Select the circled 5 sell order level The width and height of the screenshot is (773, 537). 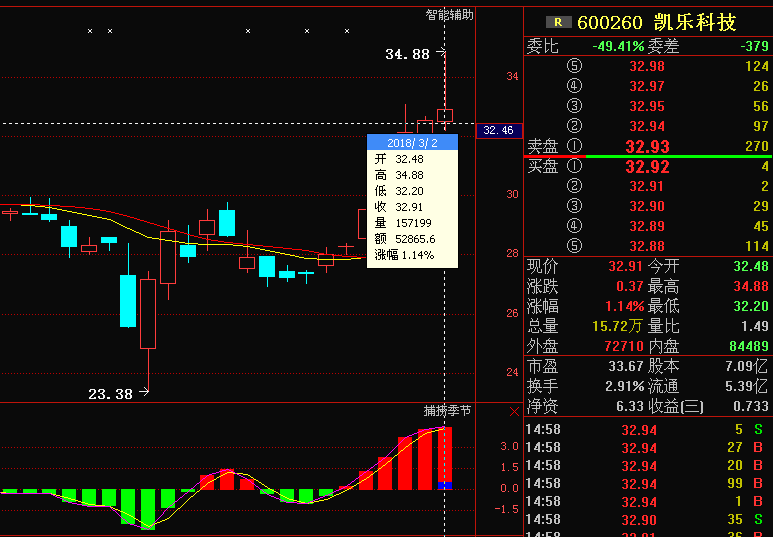coord(574,66)
